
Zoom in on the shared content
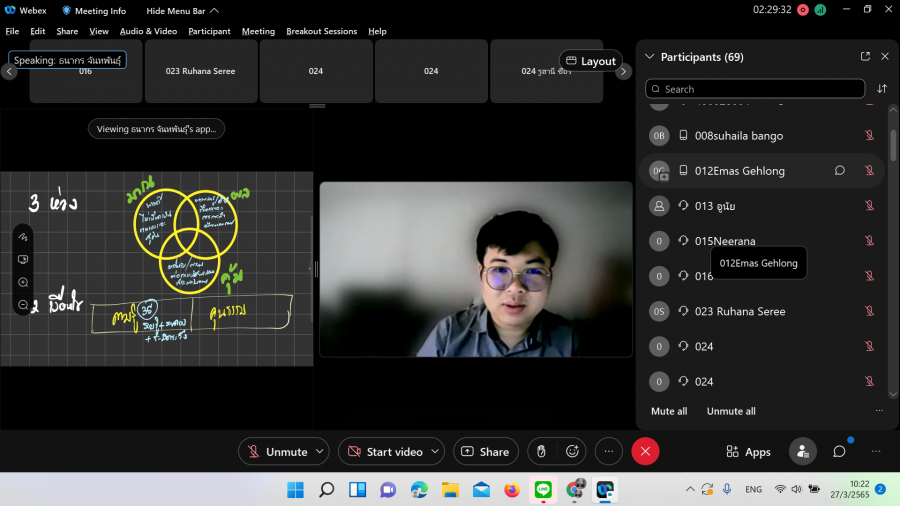pos(23,283)
